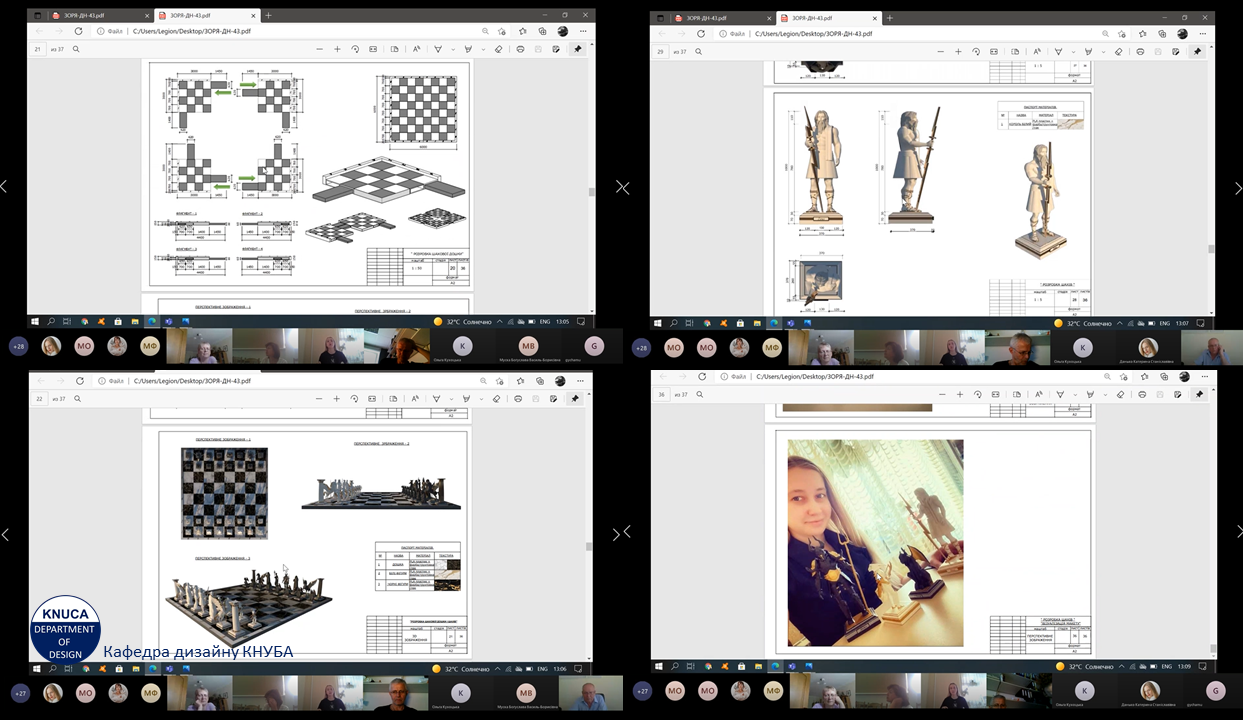Expand Draw tool options in page 21 window
1243x720 pixels.
tap(451, 49)
